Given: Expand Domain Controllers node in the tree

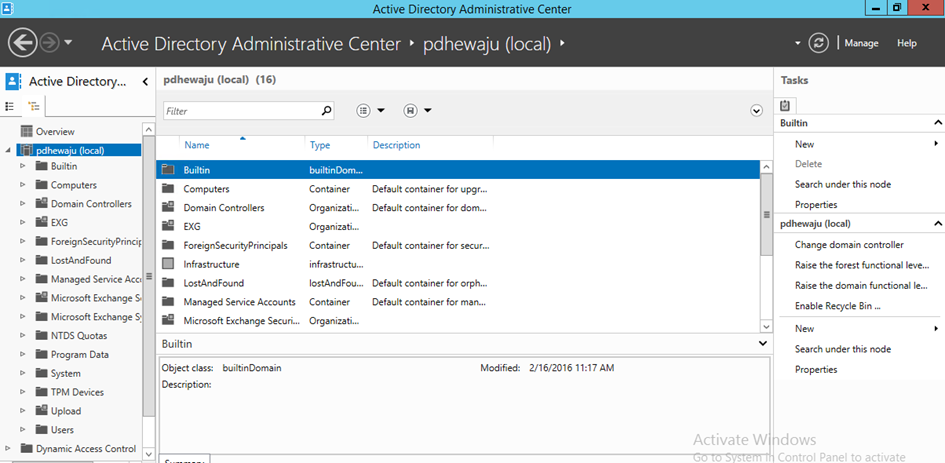Looking at the screenshot, I should (x=24, y=204).
